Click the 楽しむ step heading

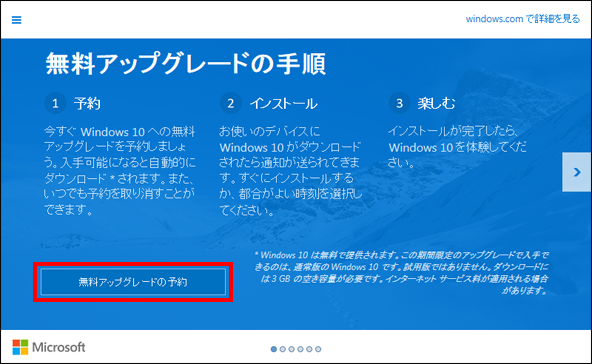436,103
